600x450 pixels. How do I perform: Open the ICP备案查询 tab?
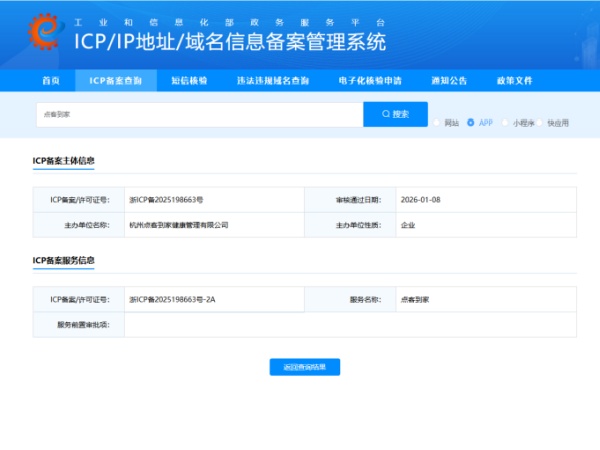[115, 80]
